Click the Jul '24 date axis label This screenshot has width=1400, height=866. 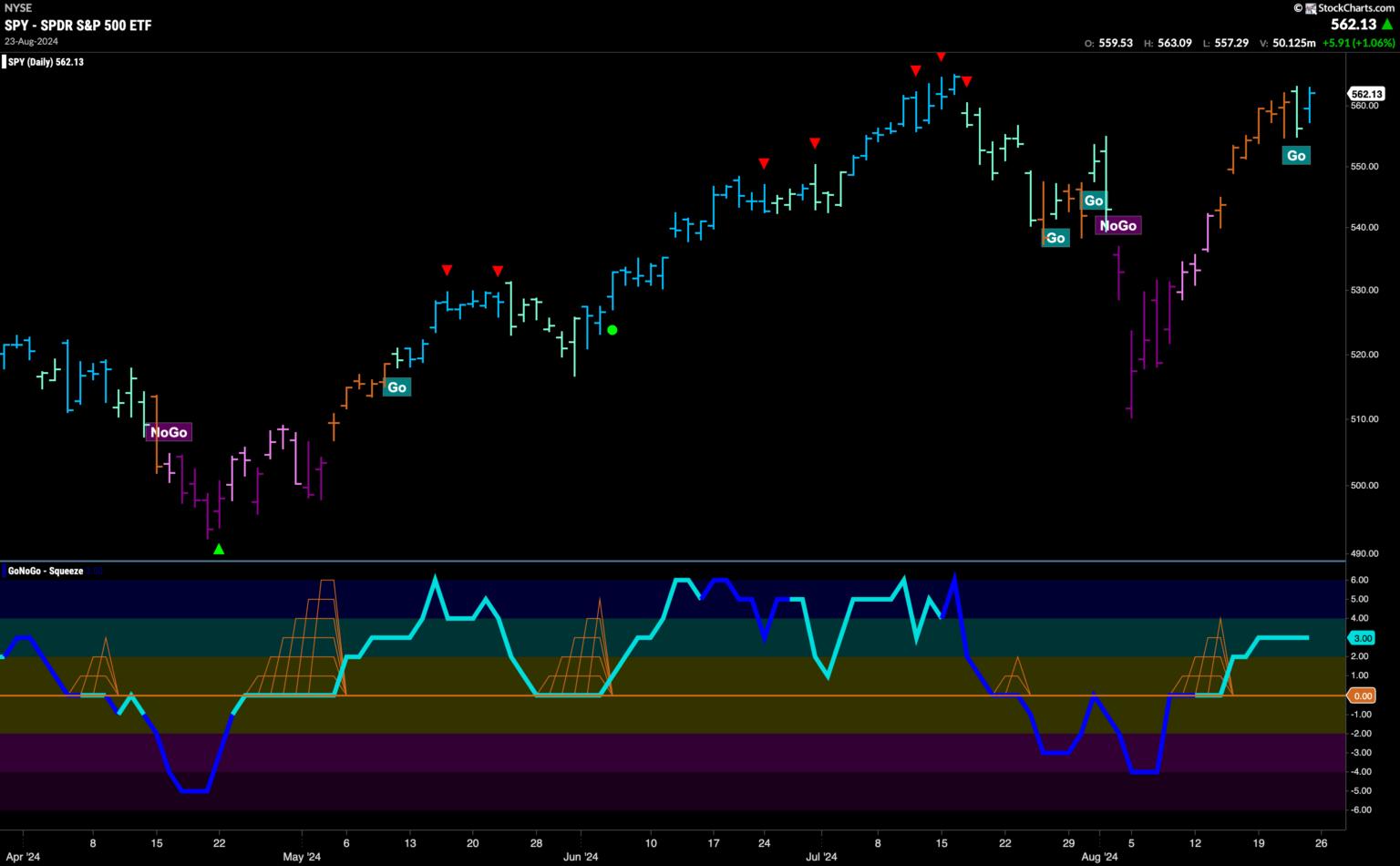pos(821,857)
